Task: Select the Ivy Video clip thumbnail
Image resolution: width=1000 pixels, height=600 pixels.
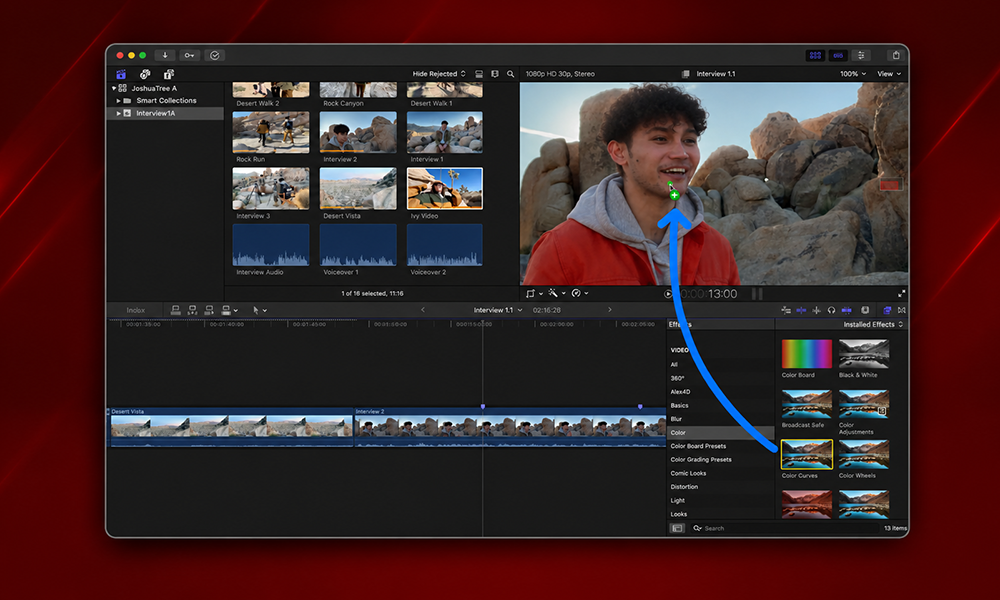Action: [445, 189]
